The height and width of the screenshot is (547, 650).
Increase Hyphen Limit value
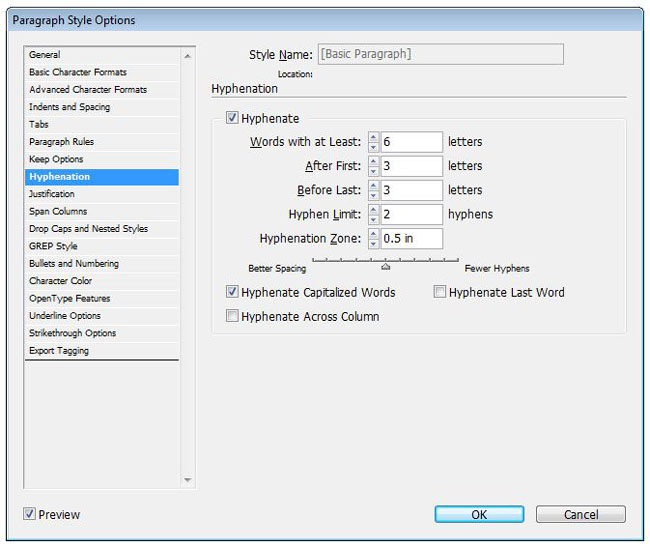coord(374,210)
